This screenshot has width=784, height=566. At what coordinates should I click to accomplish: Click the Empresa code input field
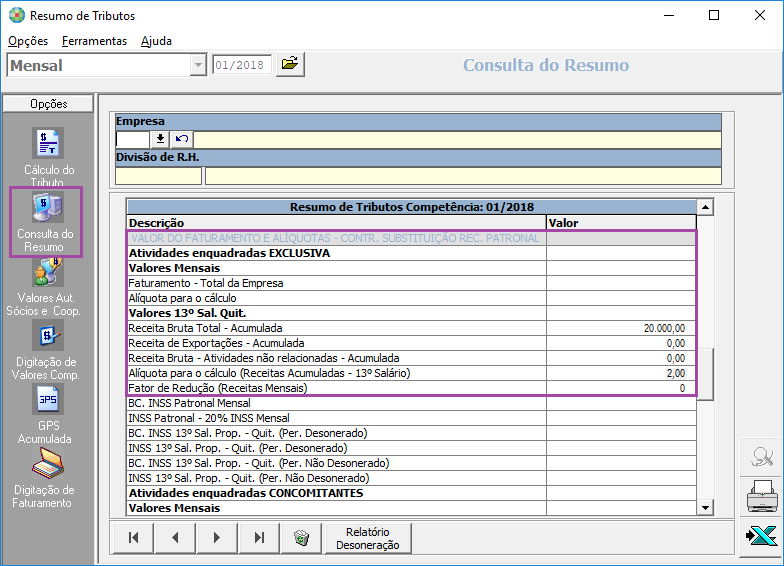132,140
